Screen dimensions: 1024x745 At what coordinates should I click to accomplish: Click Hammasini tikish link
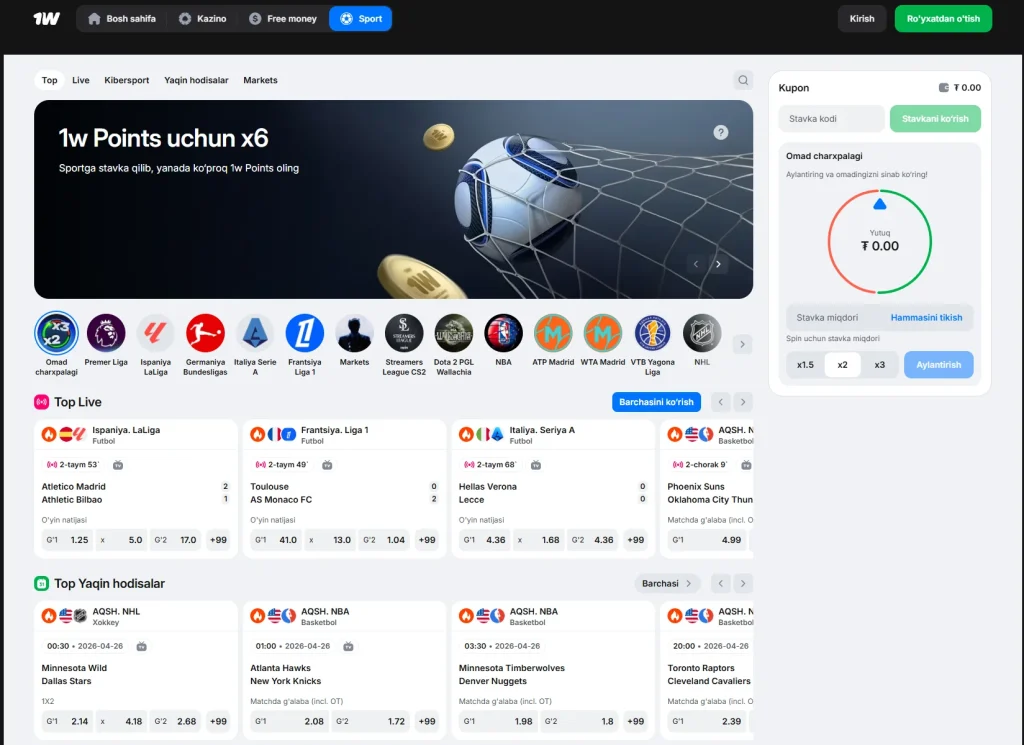pyautogui.click(x=926, y=318)
